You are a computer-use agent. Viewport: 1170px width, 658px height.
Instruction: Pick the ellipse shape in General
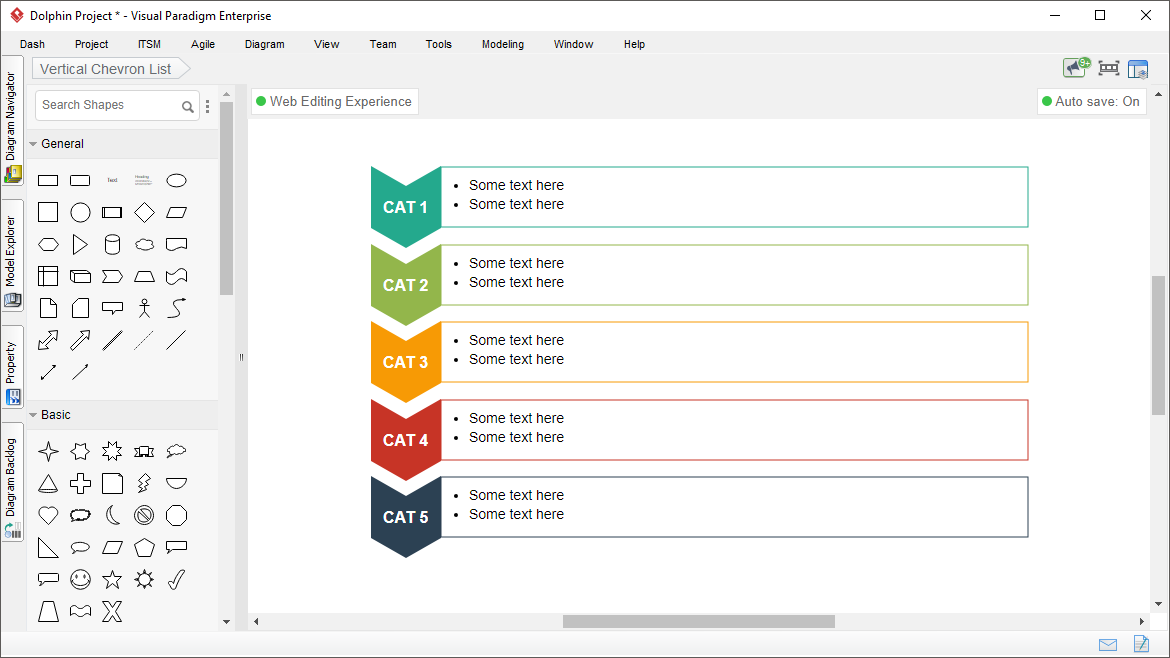tap(176, 181)
